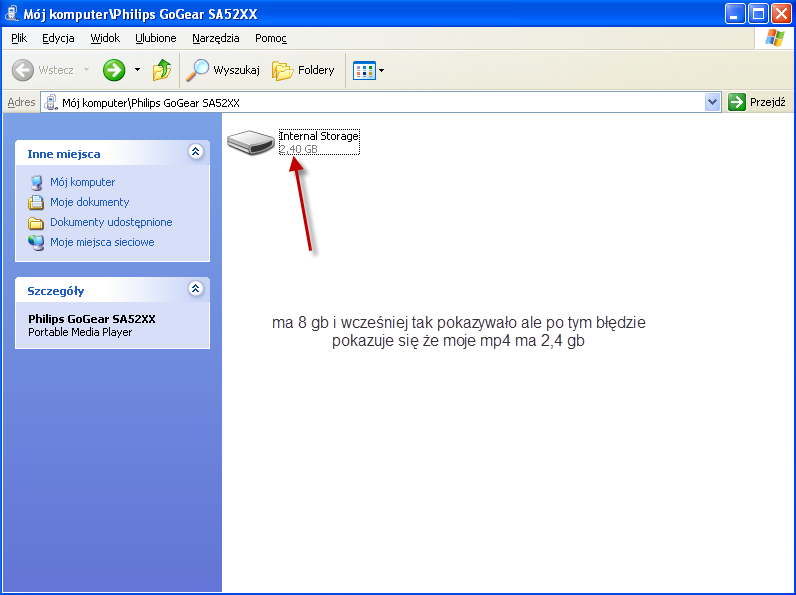Click the Inne miejsca header title
The height and width of the screenshot is (595, 796).
click(64, 154)
